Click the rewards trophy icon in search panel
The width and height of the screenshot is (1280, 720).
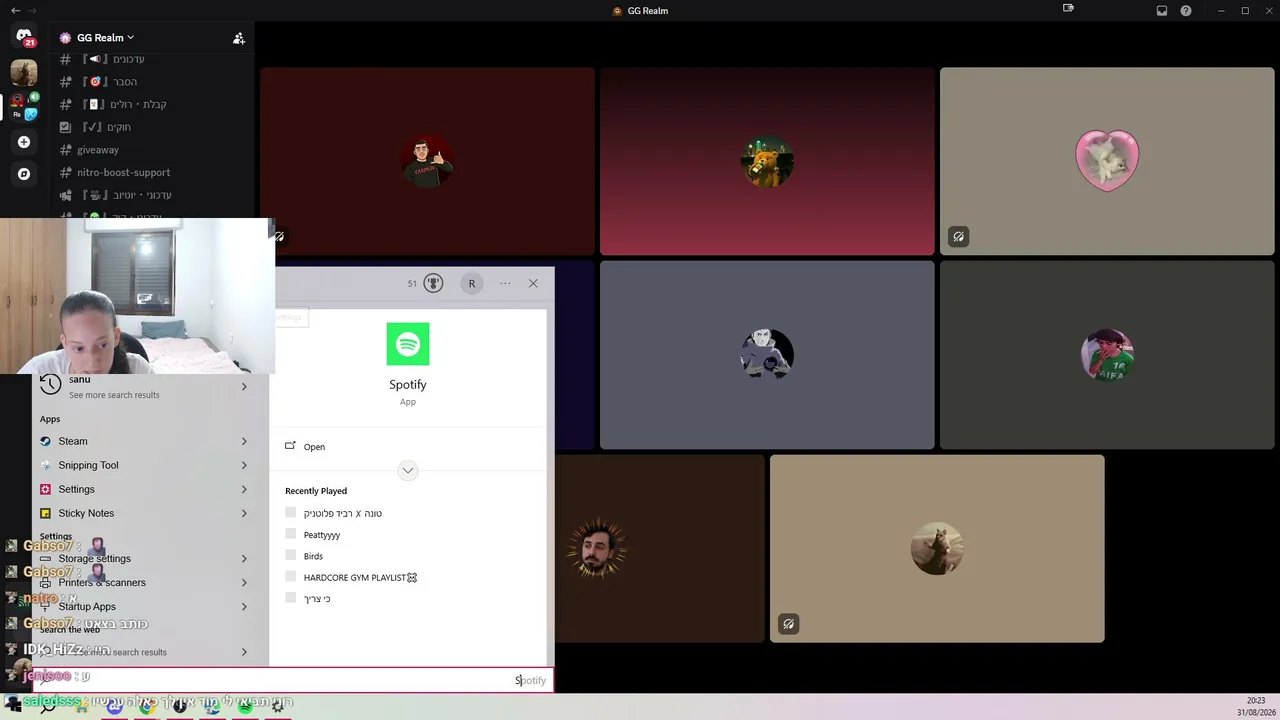[x=433, y=283]
